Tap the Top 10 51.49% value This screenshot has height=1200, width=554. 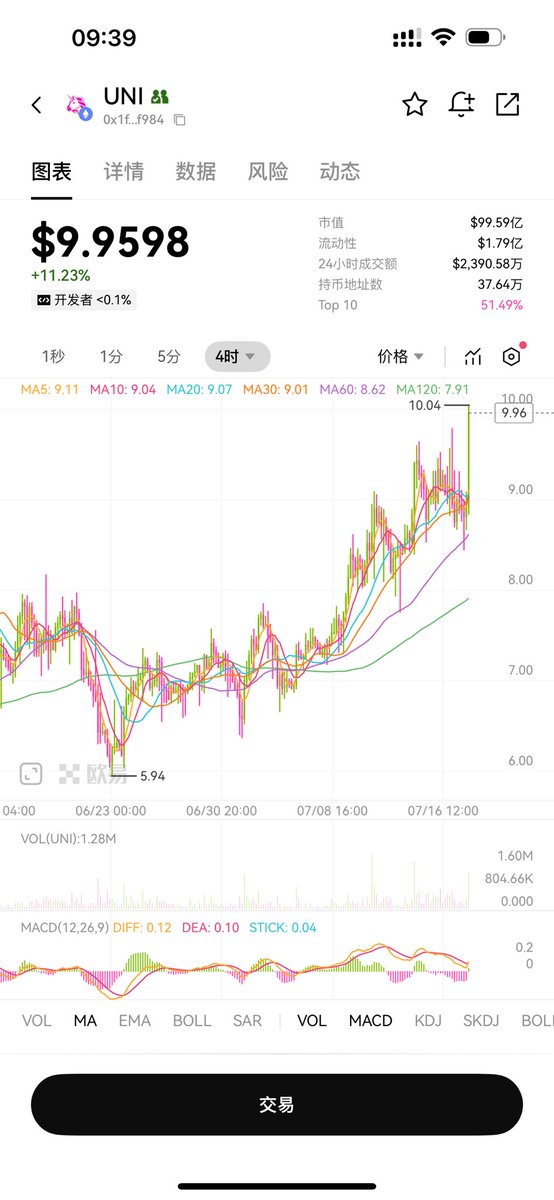coord(502,305)
